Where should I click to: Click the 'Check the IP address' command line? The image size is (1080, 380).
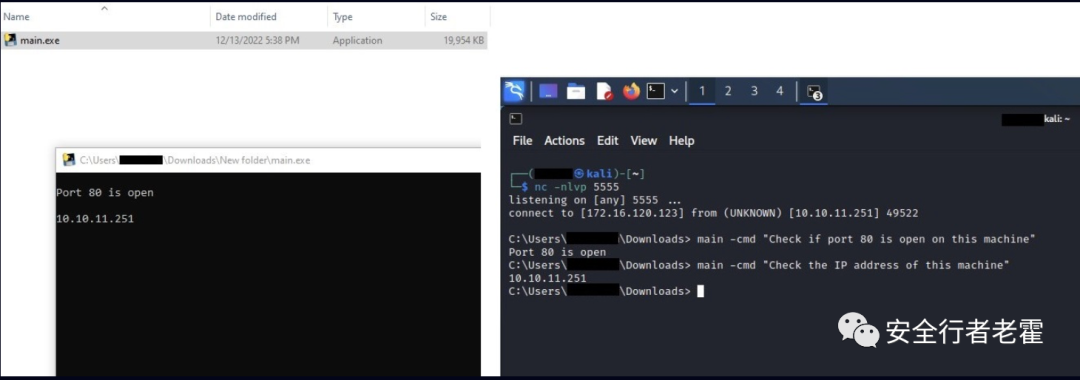click(854, 265)
